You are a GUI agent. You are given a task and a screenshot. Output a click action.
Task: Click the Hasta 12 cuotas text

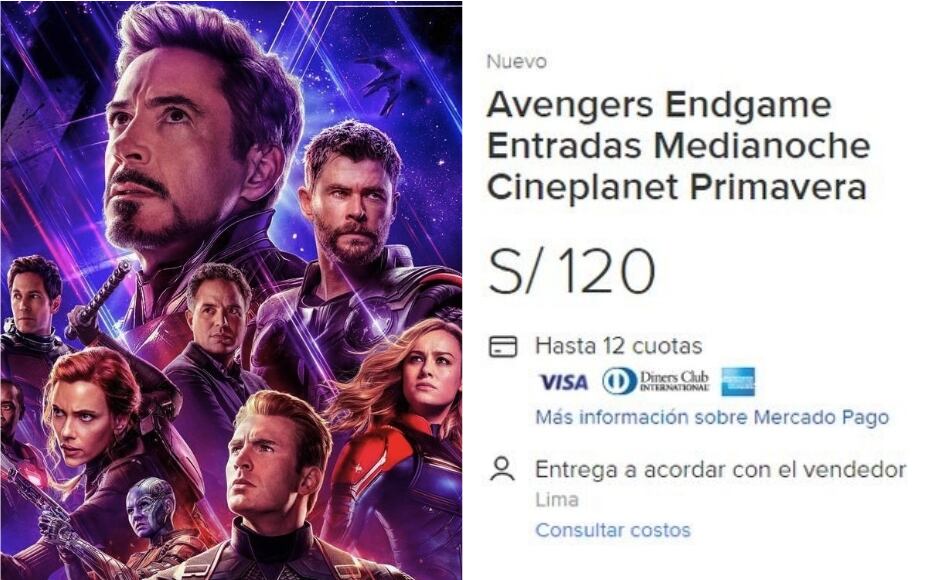click(x=618, y=346)
